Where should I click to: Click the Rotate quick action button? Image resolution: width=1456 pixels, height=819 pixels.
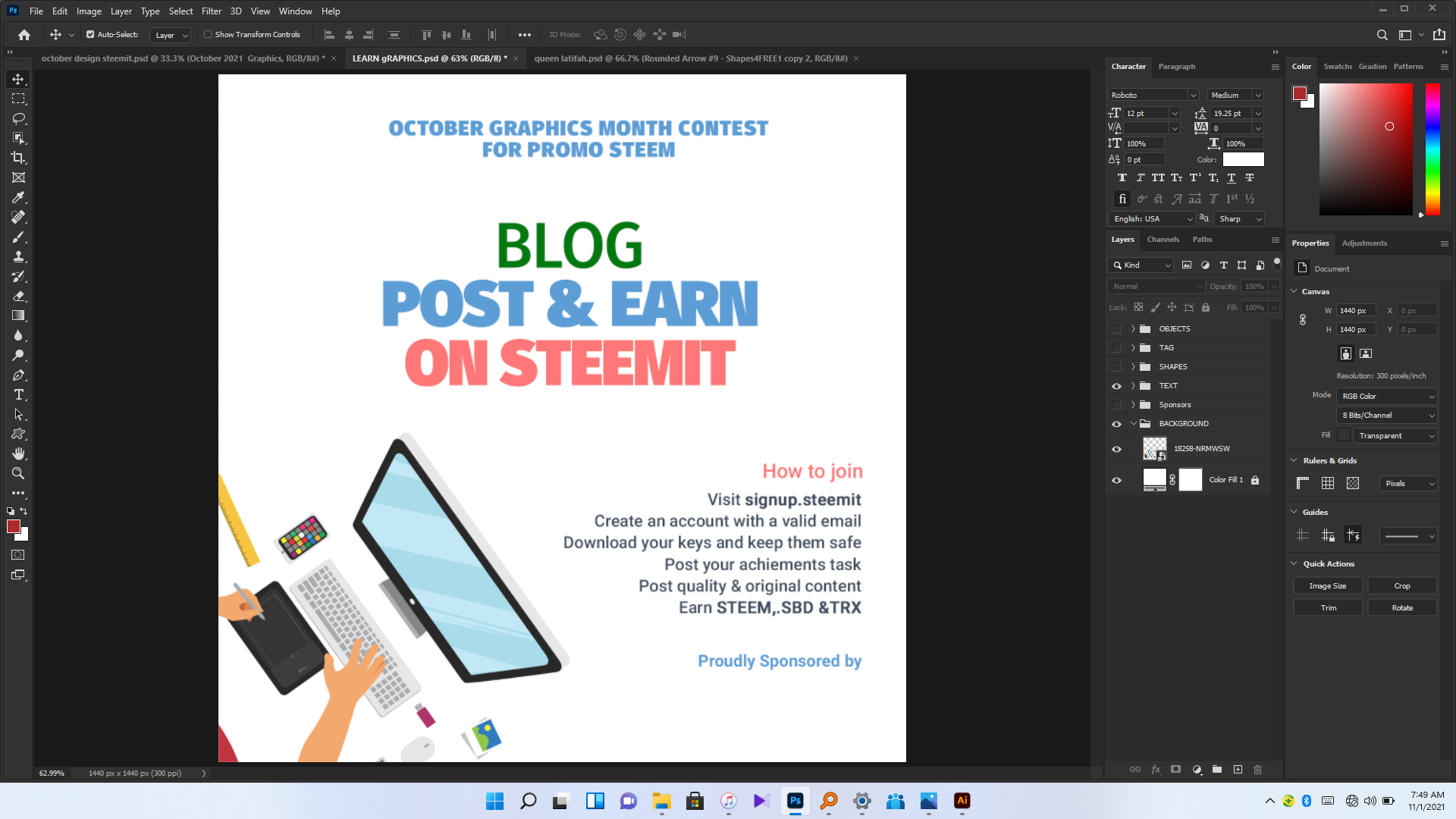coord(1401,608)
